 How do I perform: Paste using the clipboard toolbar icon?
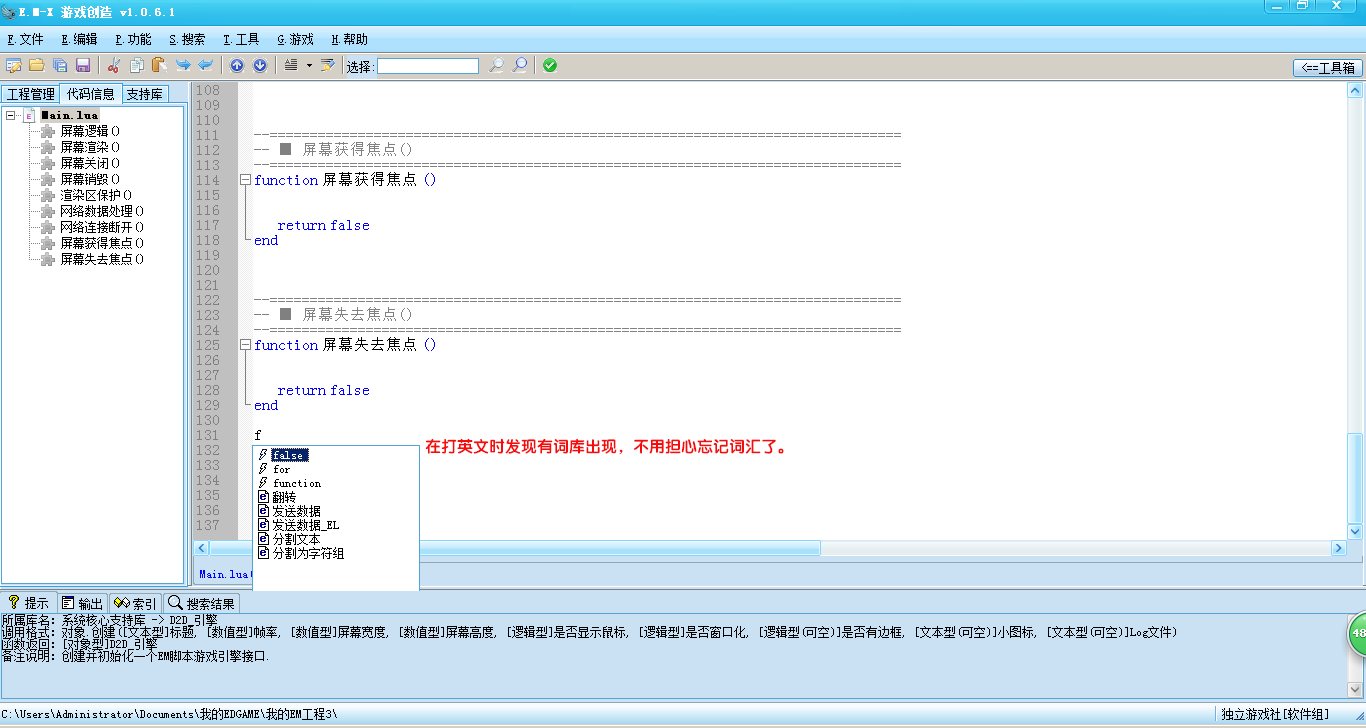coord(159,66)
